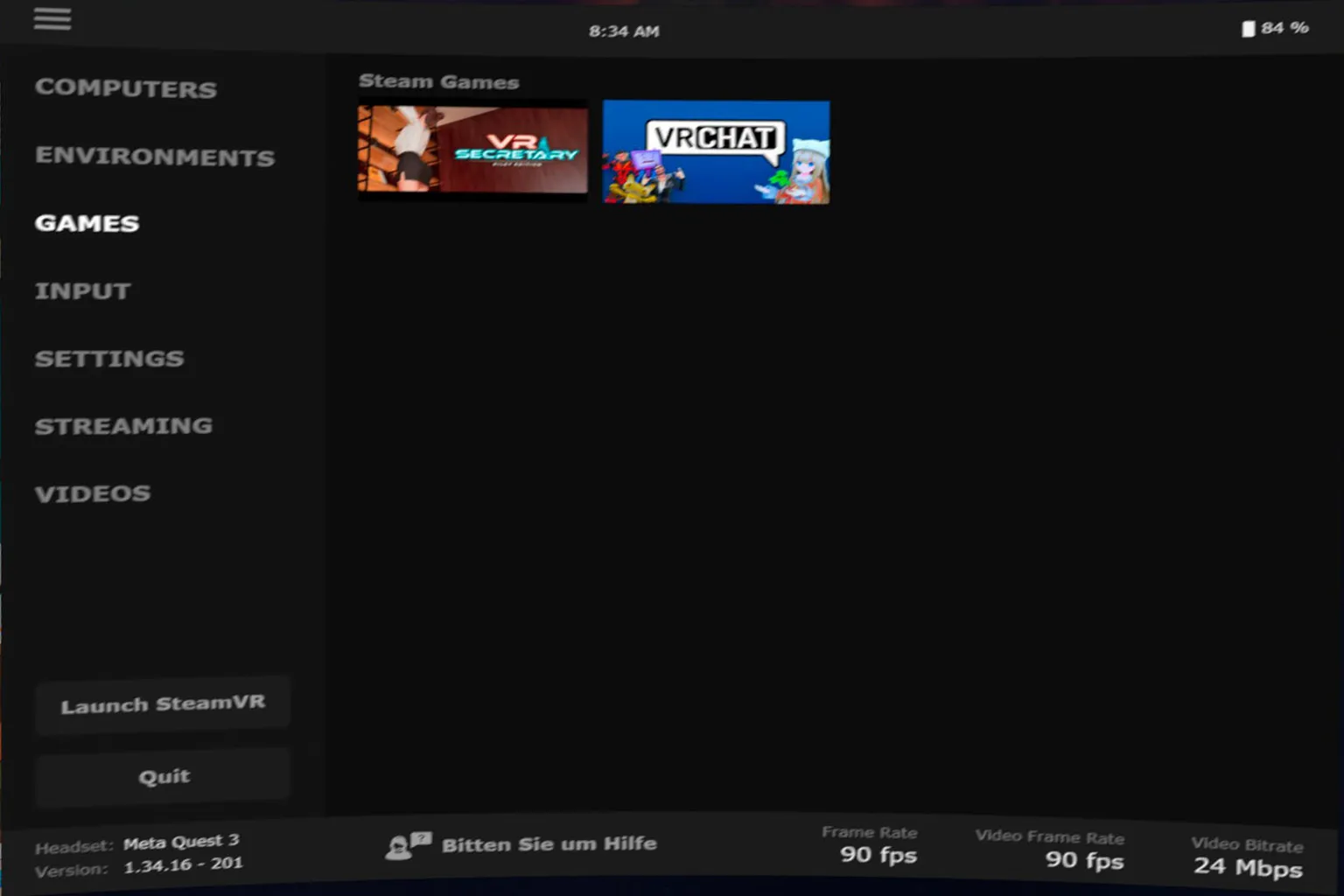Open the VIDEOS section
1344x896 pixels.
tap(93, 493)
